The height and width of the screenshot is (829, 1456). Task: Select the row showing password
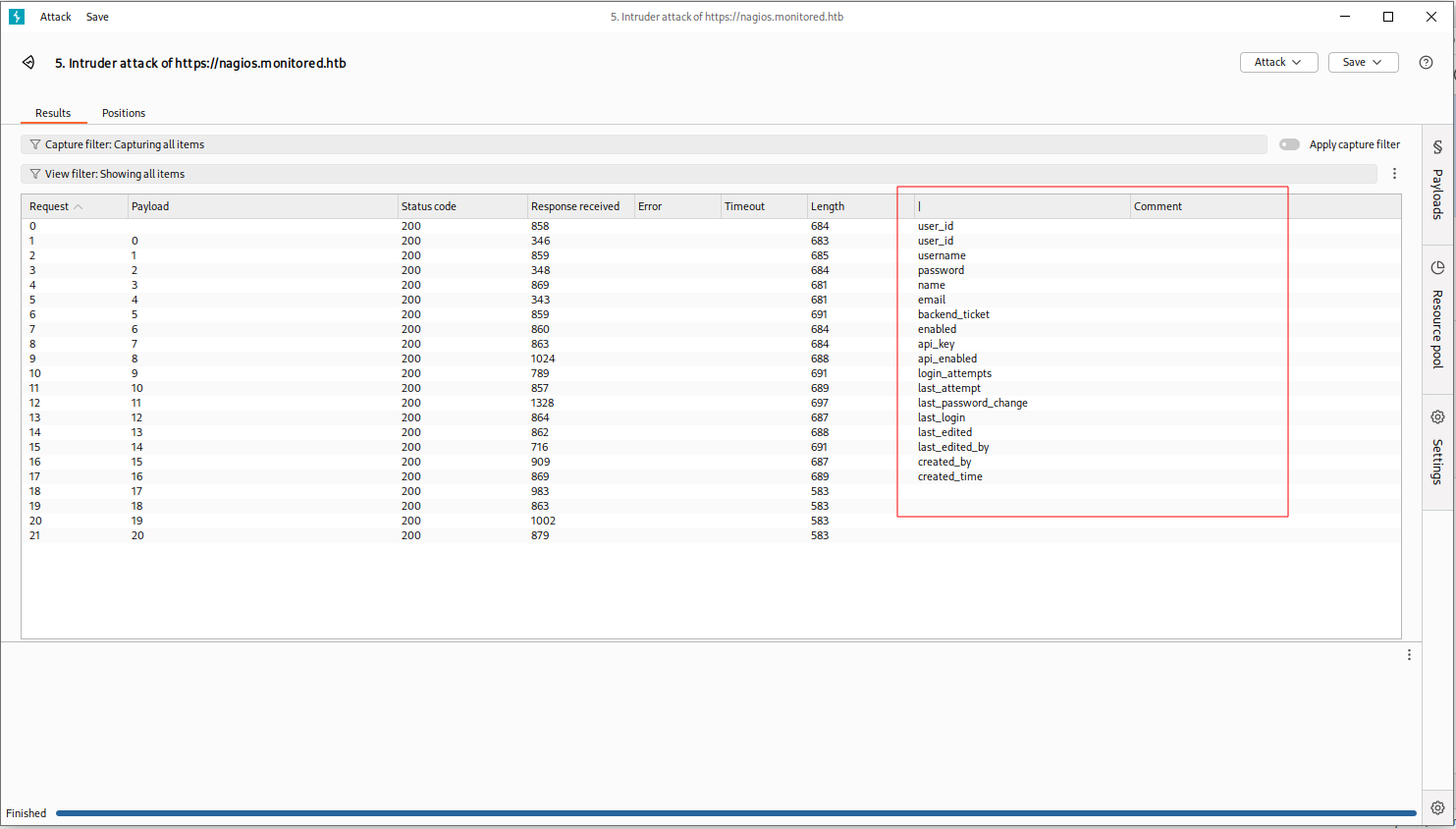[711, 270]
